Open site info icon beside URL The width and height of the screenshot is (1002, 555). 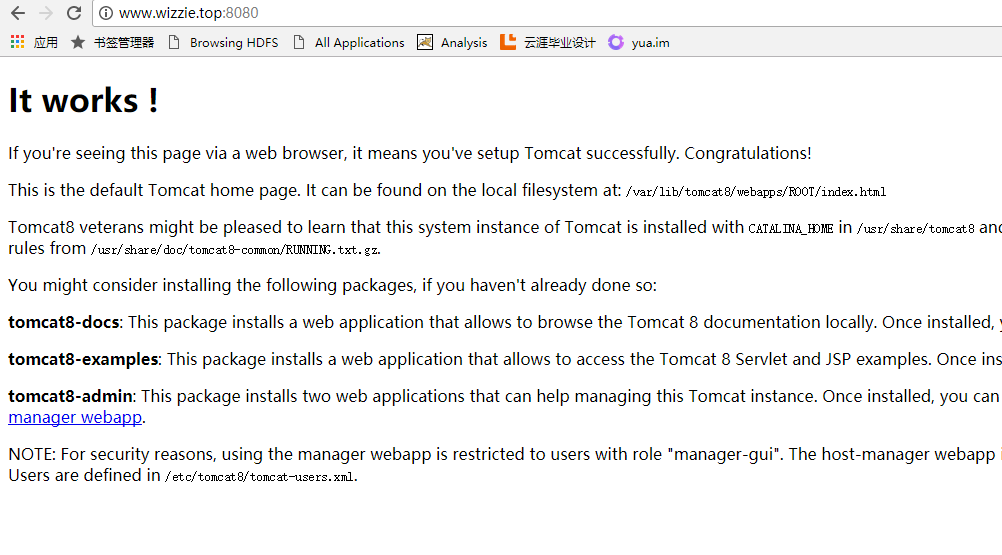(106, 13)
